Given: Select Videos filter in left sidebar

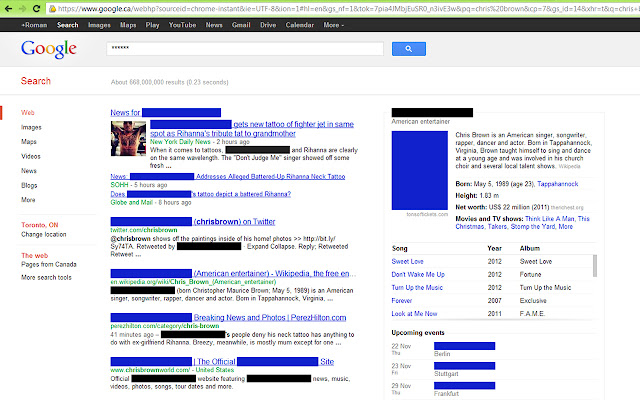Looking at the screenshot, I should pos(31,156).
